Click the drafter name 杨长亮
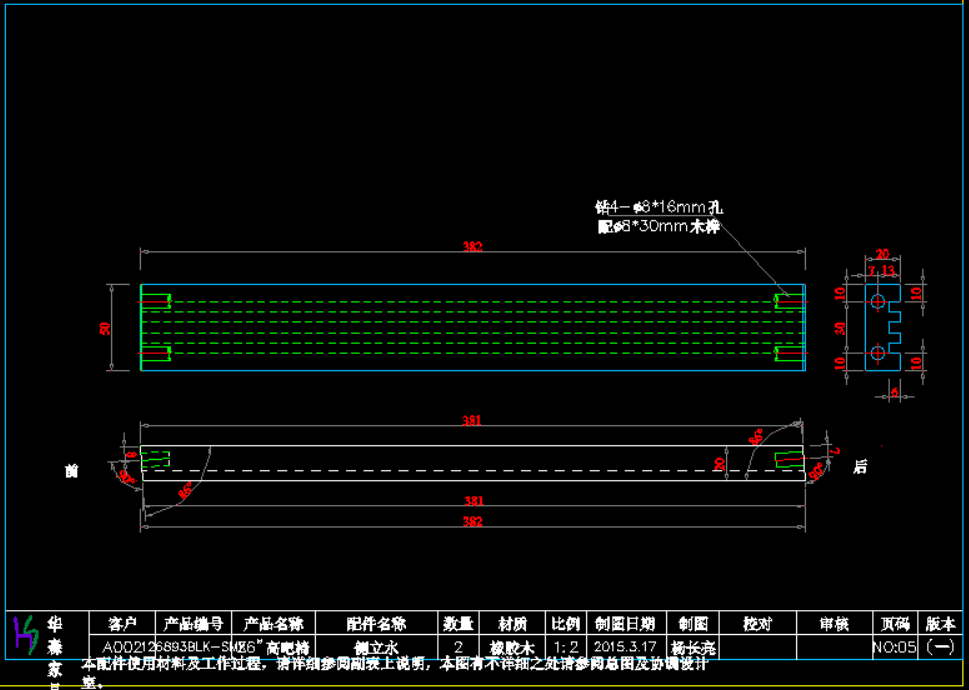The width and height of the screenshot is (969, 690). [x=690, y=648]
